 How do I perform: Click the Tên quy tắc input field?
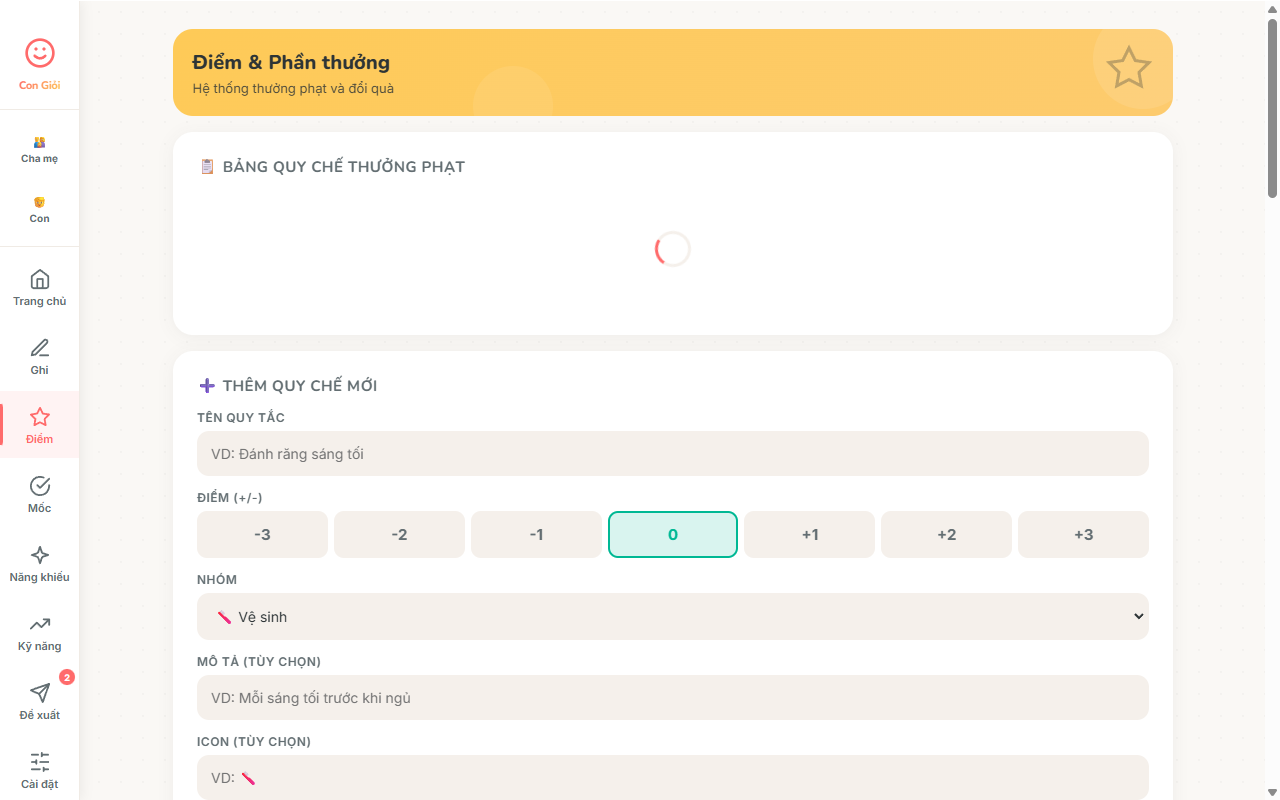click(x=672, y=454)
